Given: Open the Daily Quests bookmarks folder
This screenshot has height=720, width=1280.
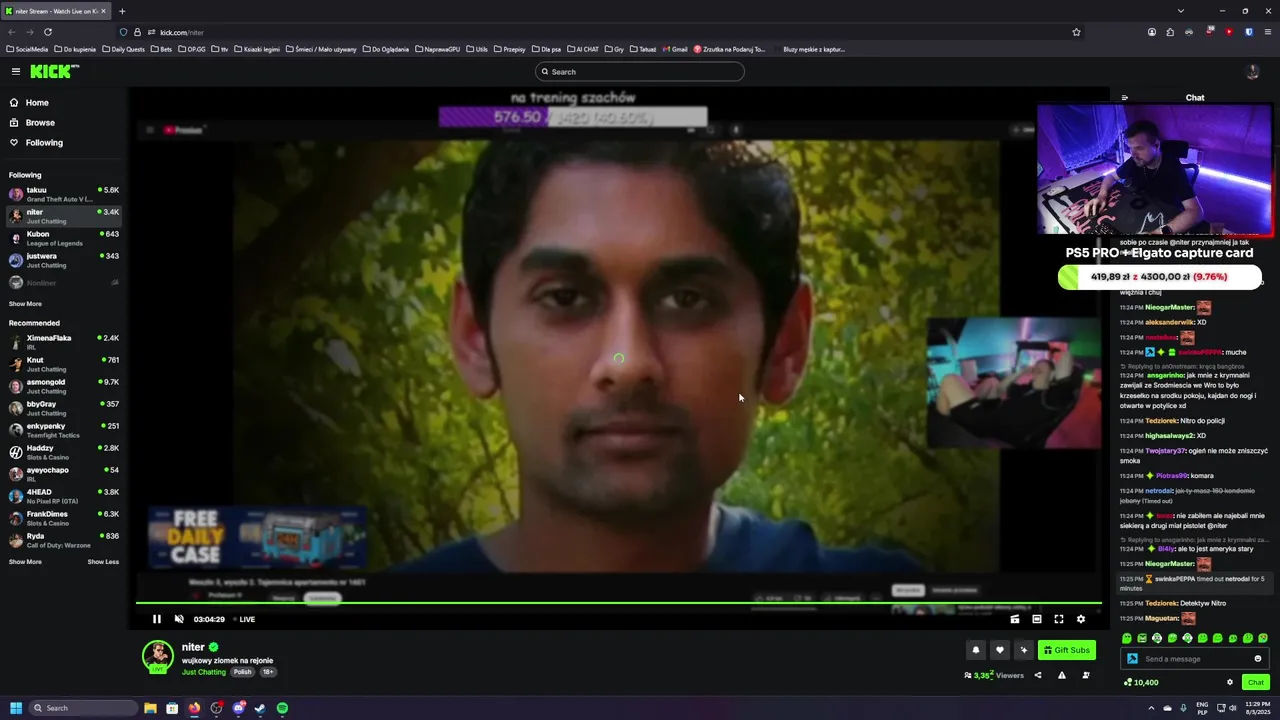Looking at the screenshot, I should pyautogui.click(x=123, y=49).
